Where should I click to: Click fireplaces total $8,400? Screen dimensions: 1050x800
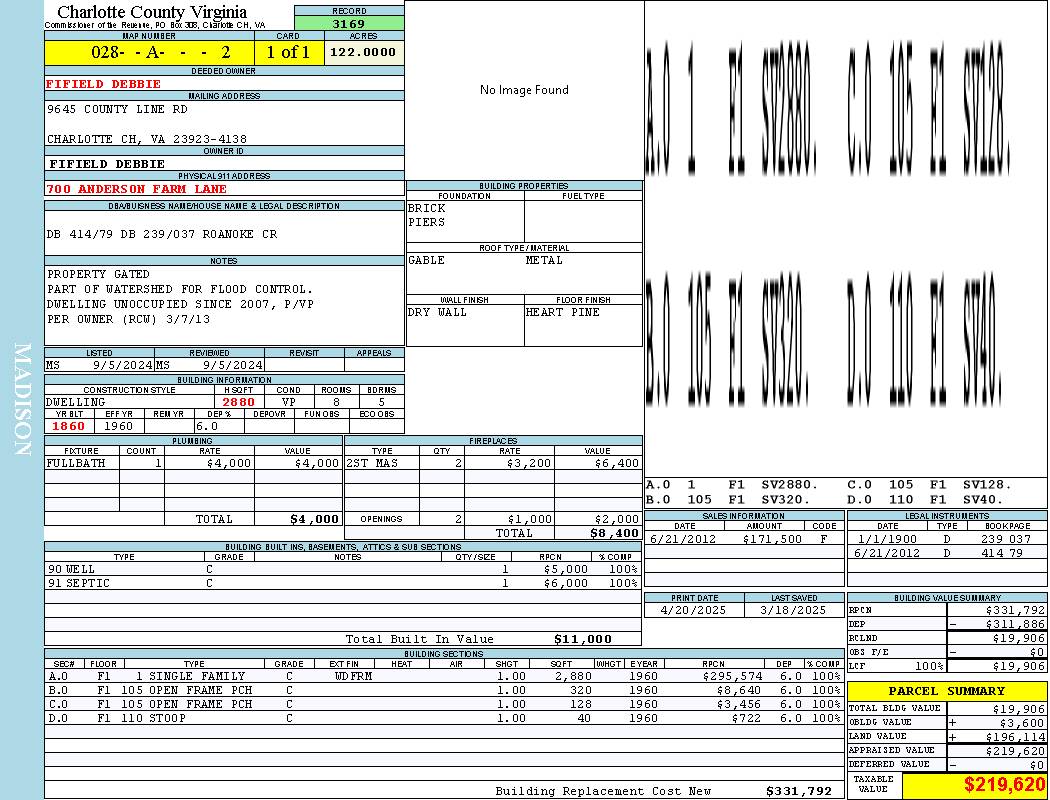coord(614,534)
